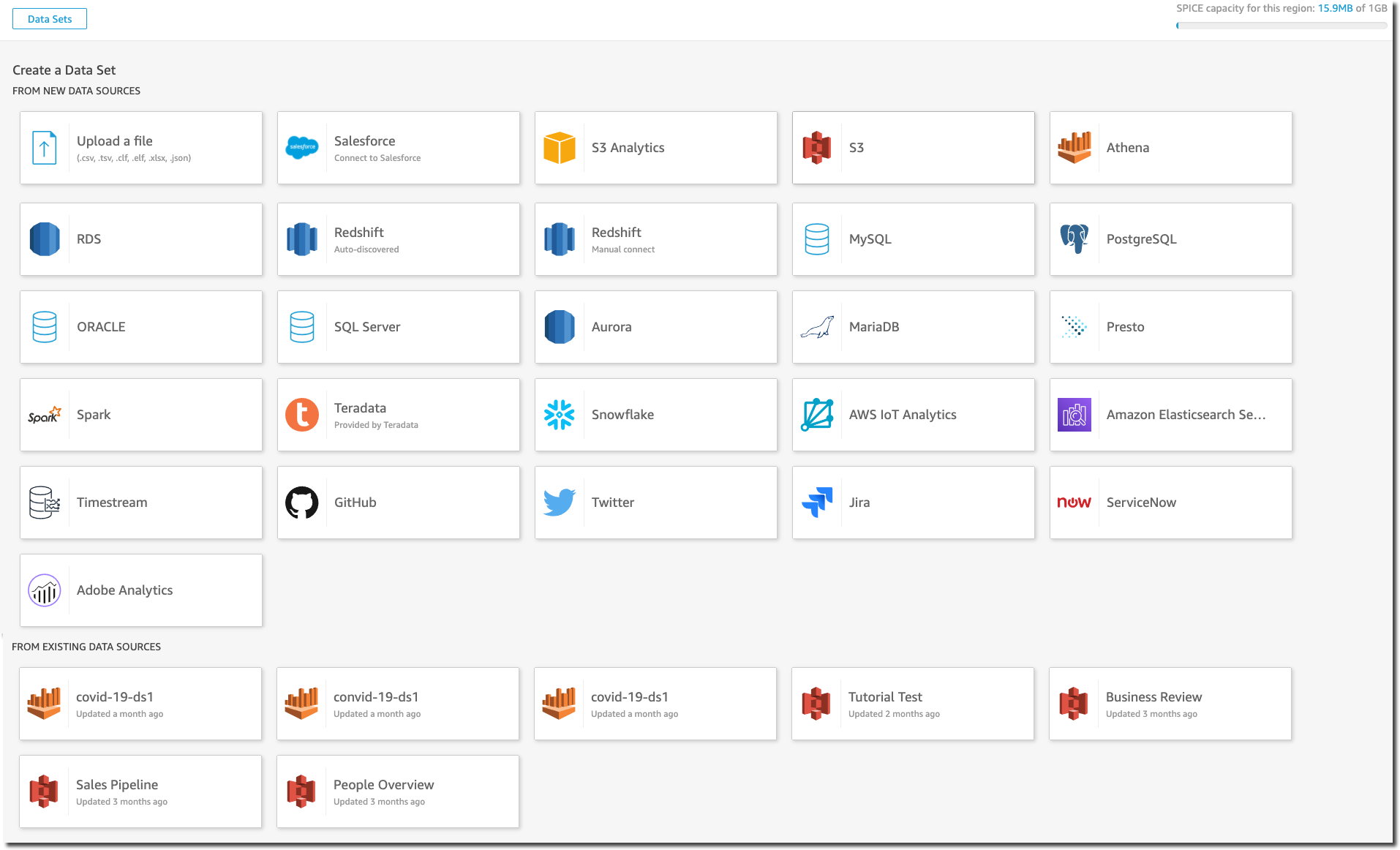Select the Timestream label

[x=112, y=503]
